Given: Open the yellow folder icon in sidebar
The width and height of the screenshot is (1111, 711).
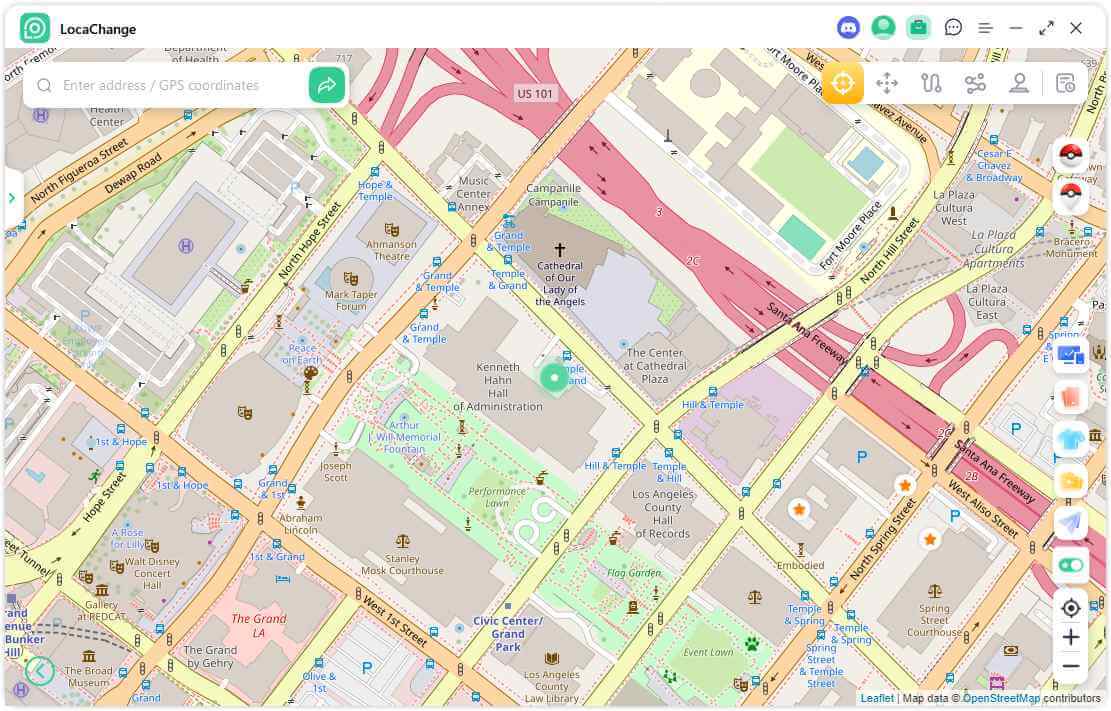Looking at the screenshot, I should coord(1071,481).
